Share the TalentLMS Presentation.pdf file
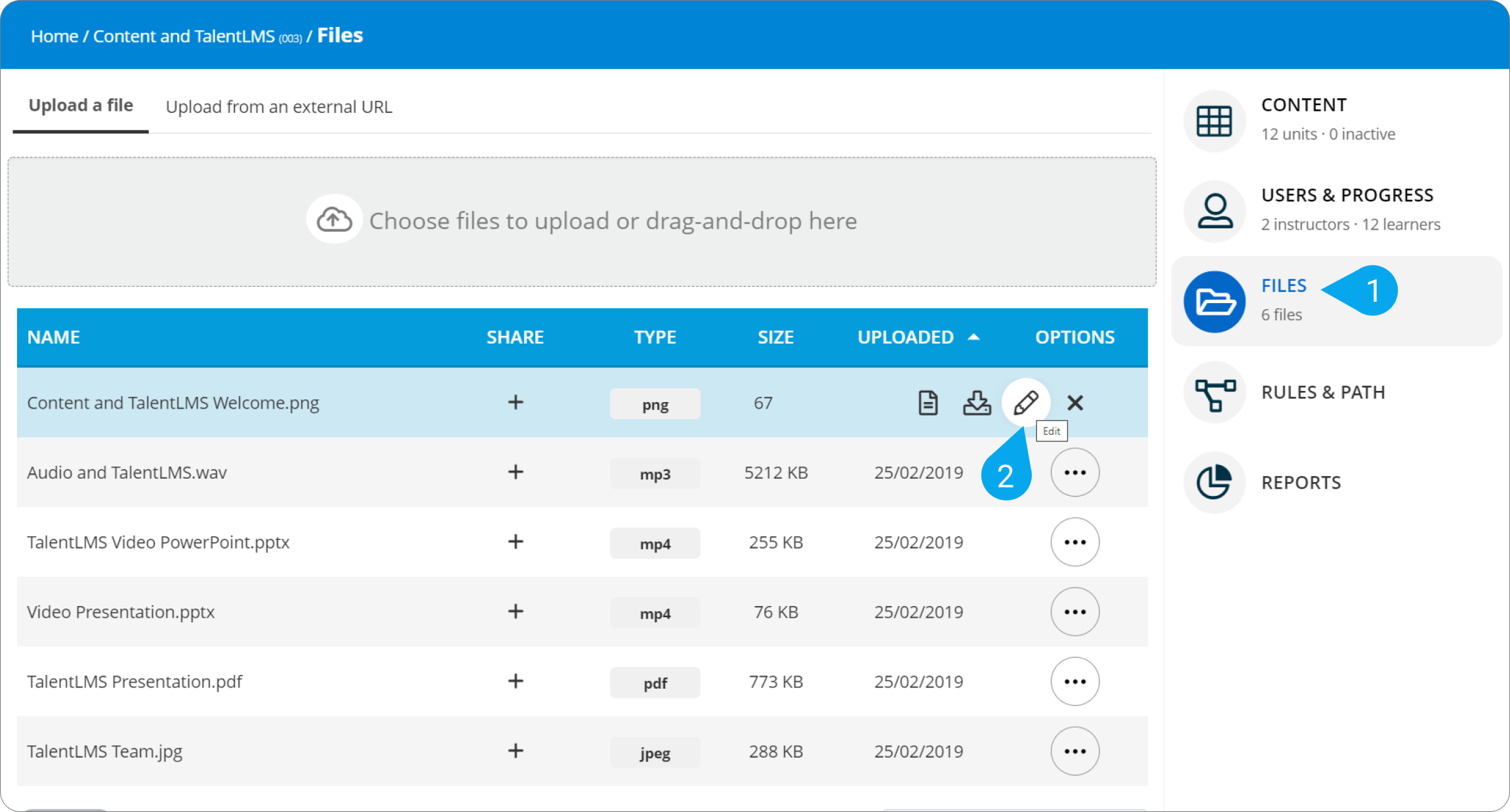Image resolution: width=1510 pixels, height=812 pixels. click(516, 681)
